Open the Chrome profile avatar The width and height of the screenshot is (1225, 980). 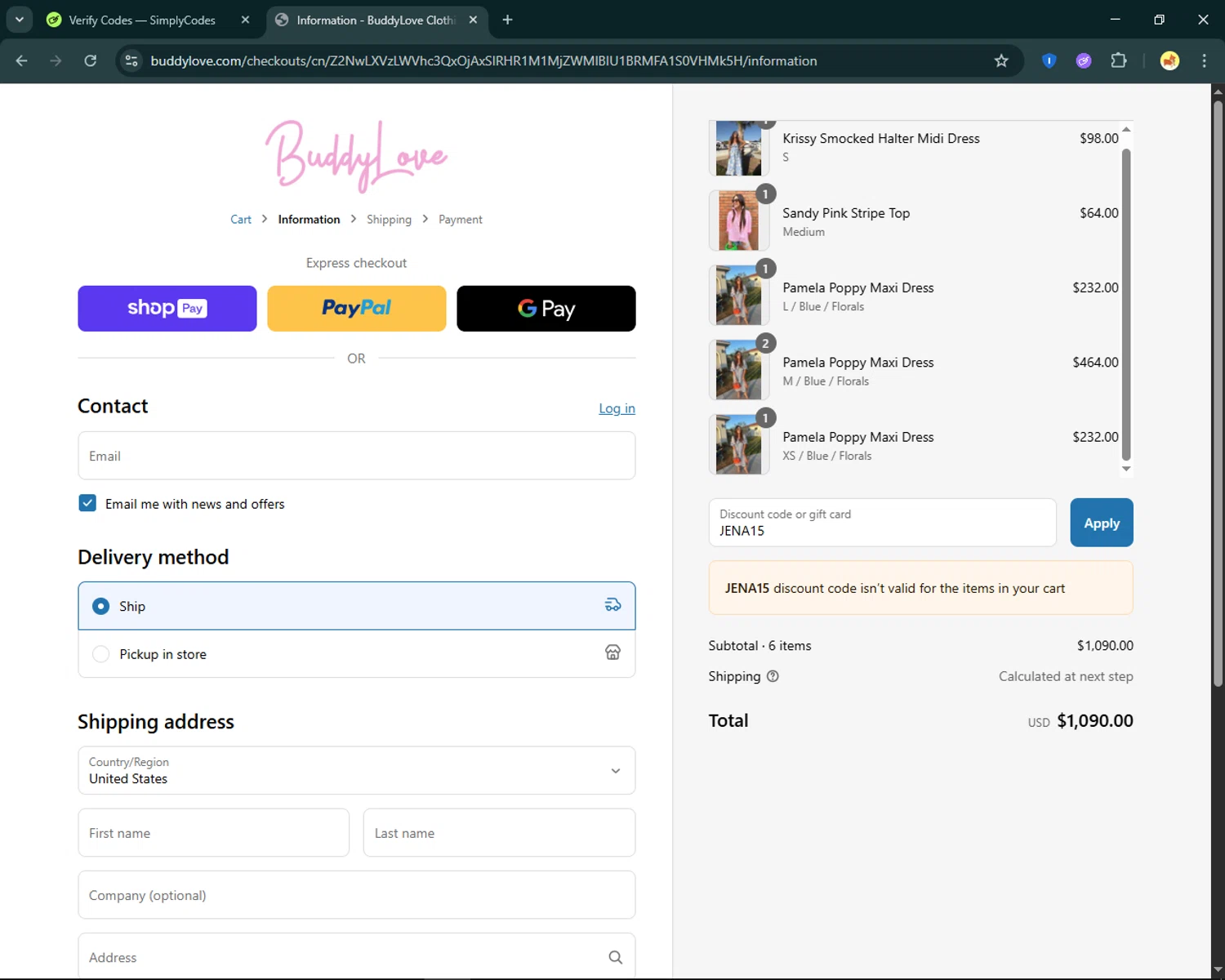click(1169, 60)
